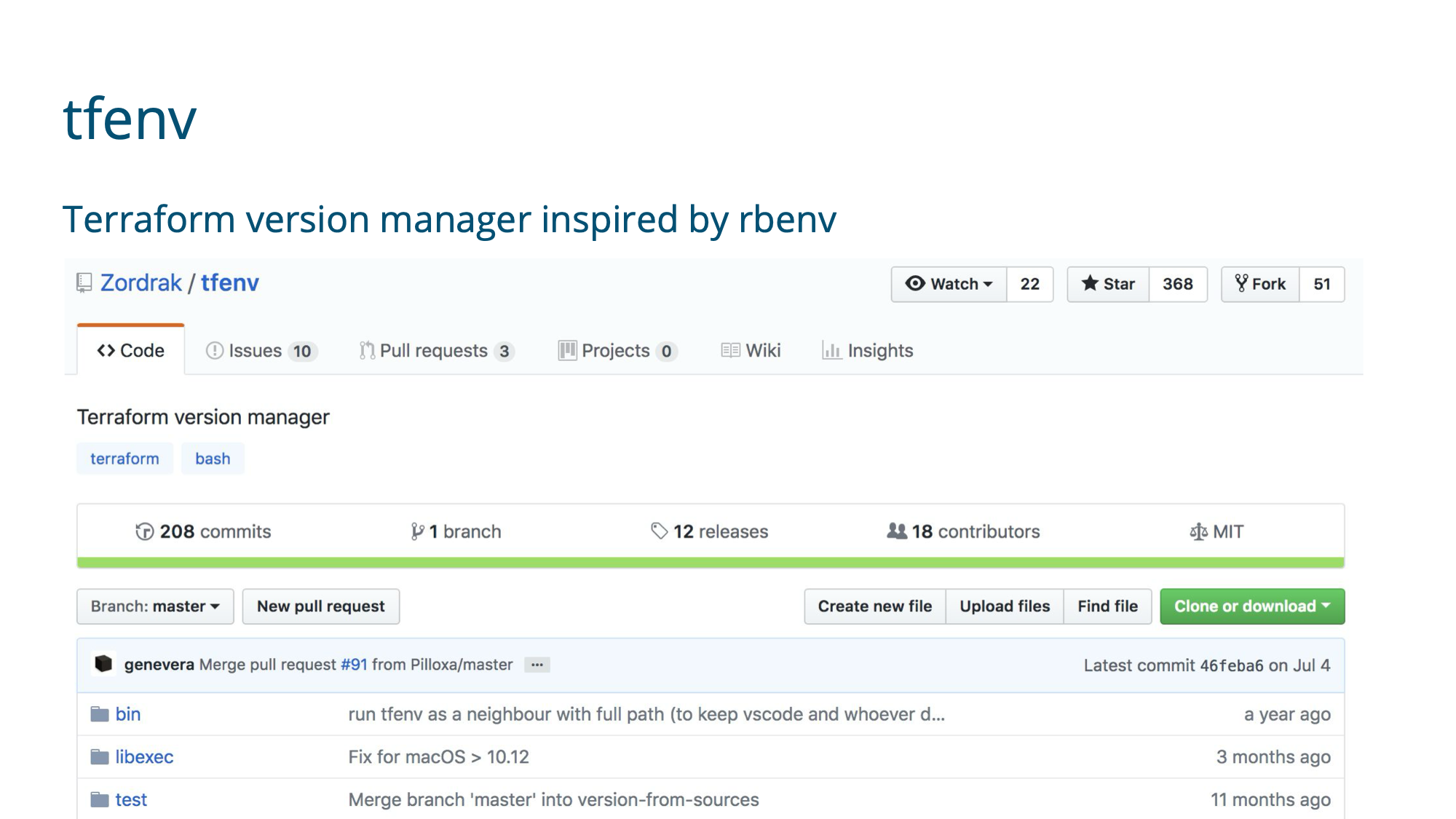Star the tfenv repository
1456x819 pixels.
click(x=1108, y=284)
